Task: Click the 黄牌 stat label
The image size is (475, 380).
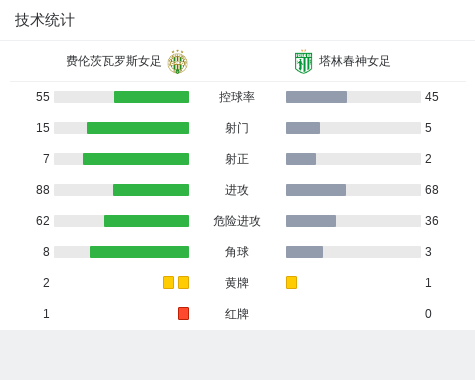Action: (237, 283)
